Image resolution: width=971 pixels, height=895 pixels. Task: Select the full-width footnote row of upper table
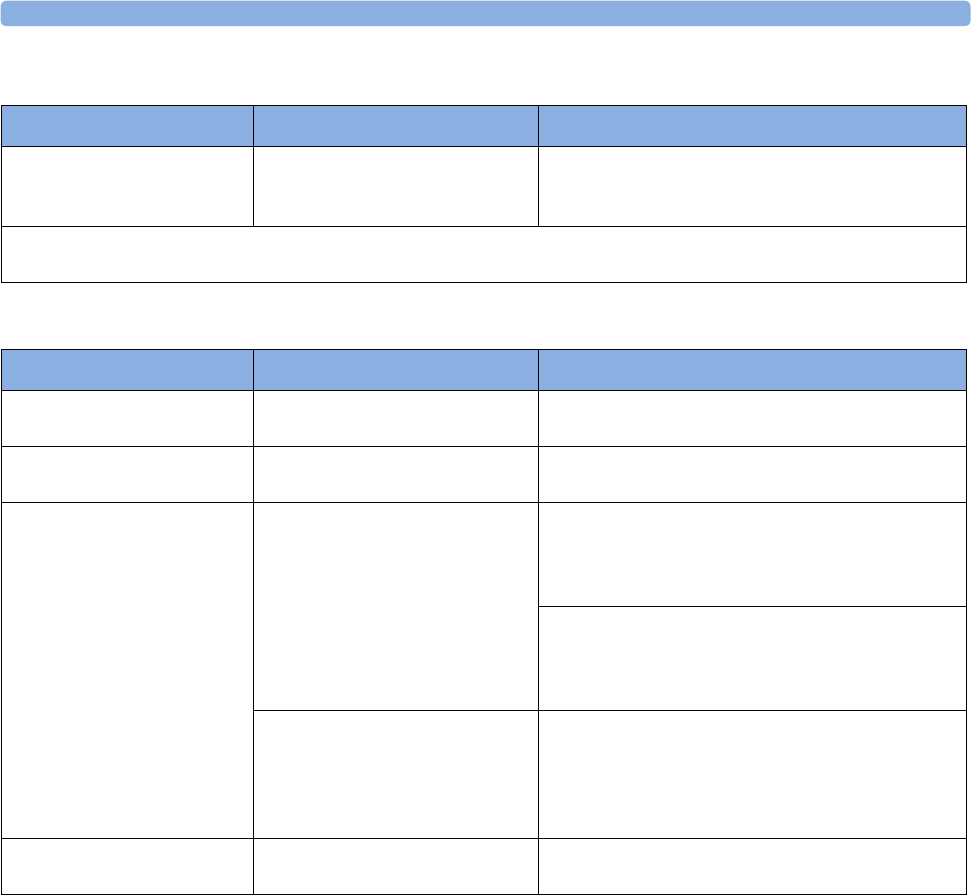pyautogui.click(x=484, y=254)
